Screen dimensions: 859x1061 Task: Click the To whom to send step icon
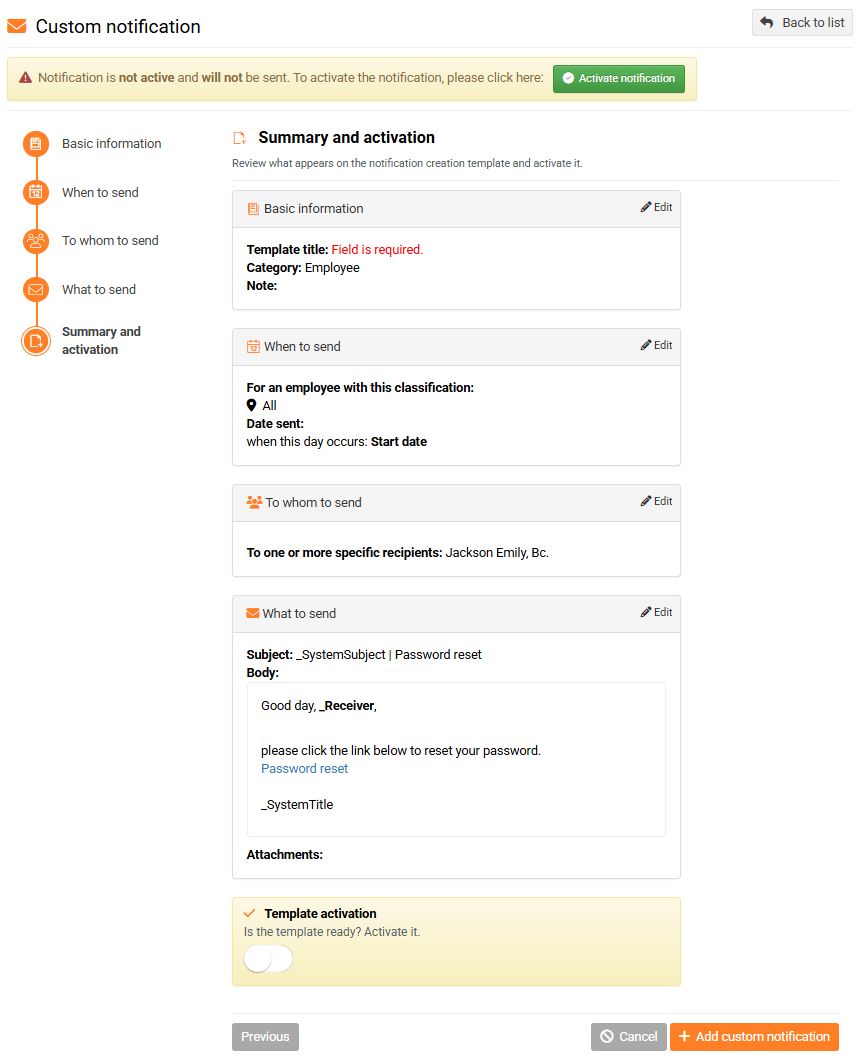pyautogui.click(x=36, y=241)
